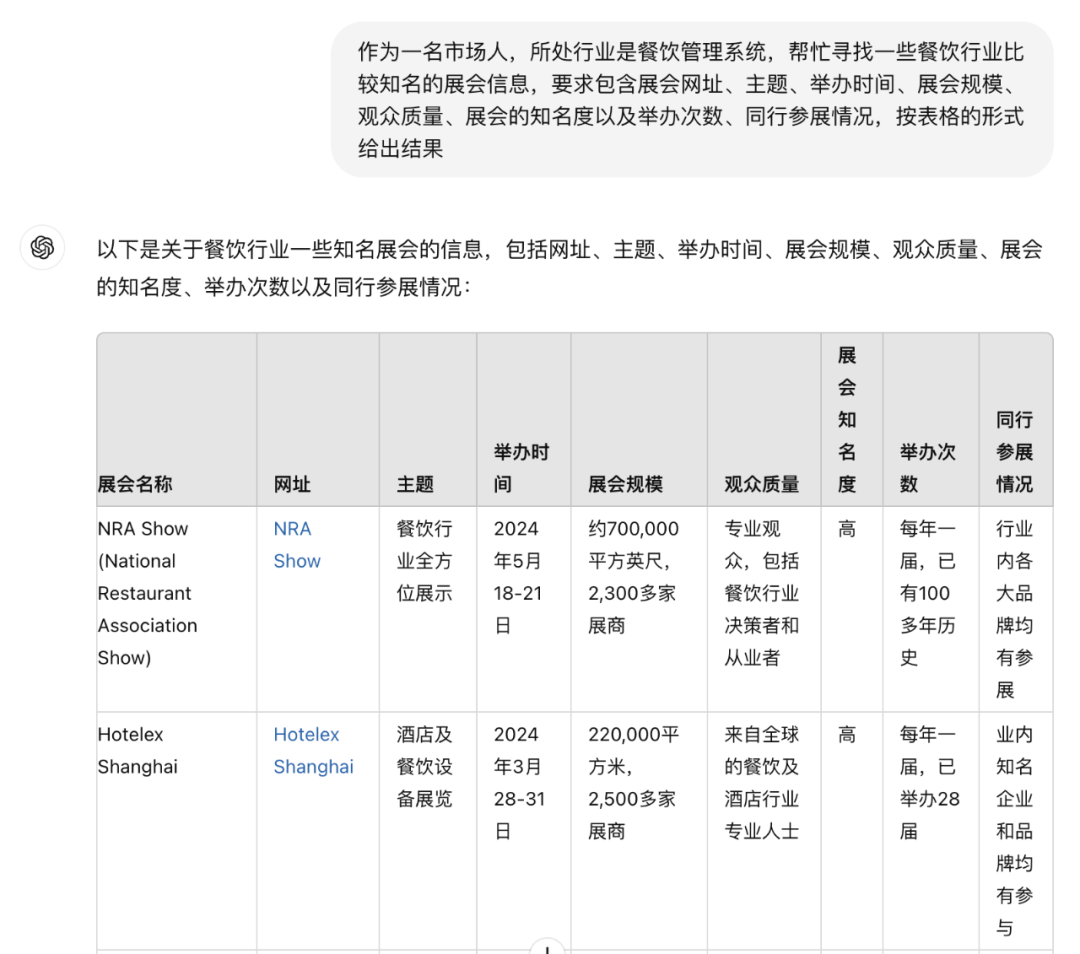Click the 行业内各大品牌均有参展 cell
Screen dimensions: 1080x954
click(1015, 610)
